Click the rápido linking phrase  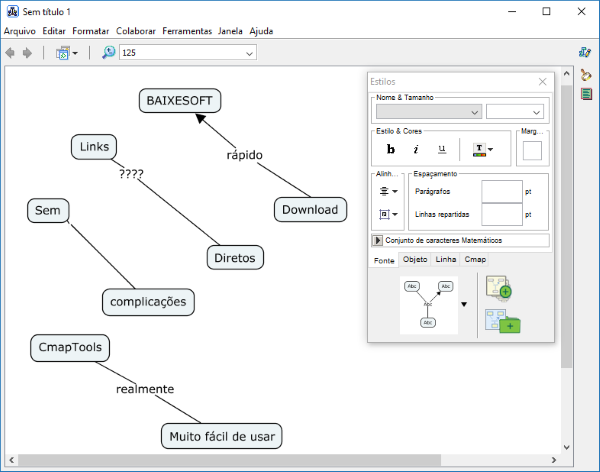(245, 155)
